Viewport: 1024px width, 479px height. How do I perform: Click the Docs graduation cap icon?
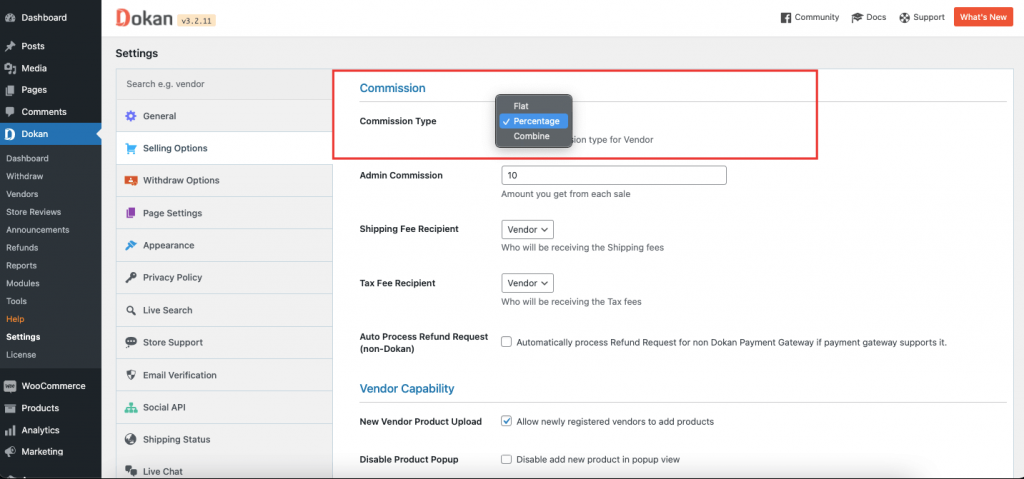tap(857, 18)
